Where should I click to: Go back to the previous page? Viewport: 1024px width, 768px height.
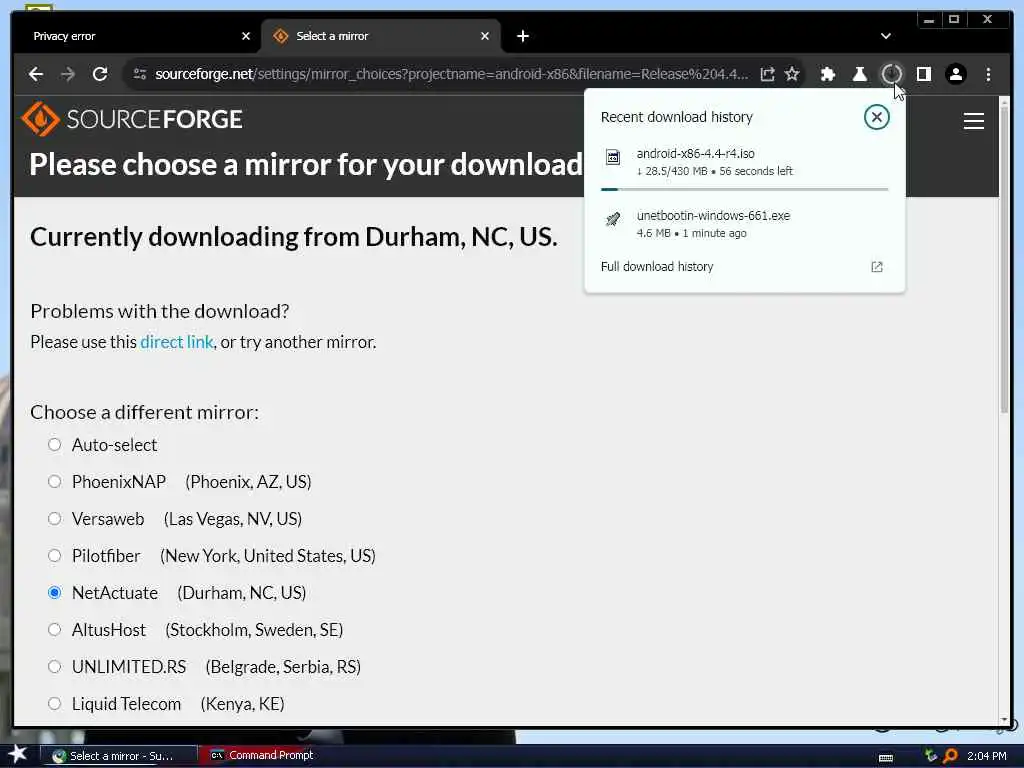point(36,74)
